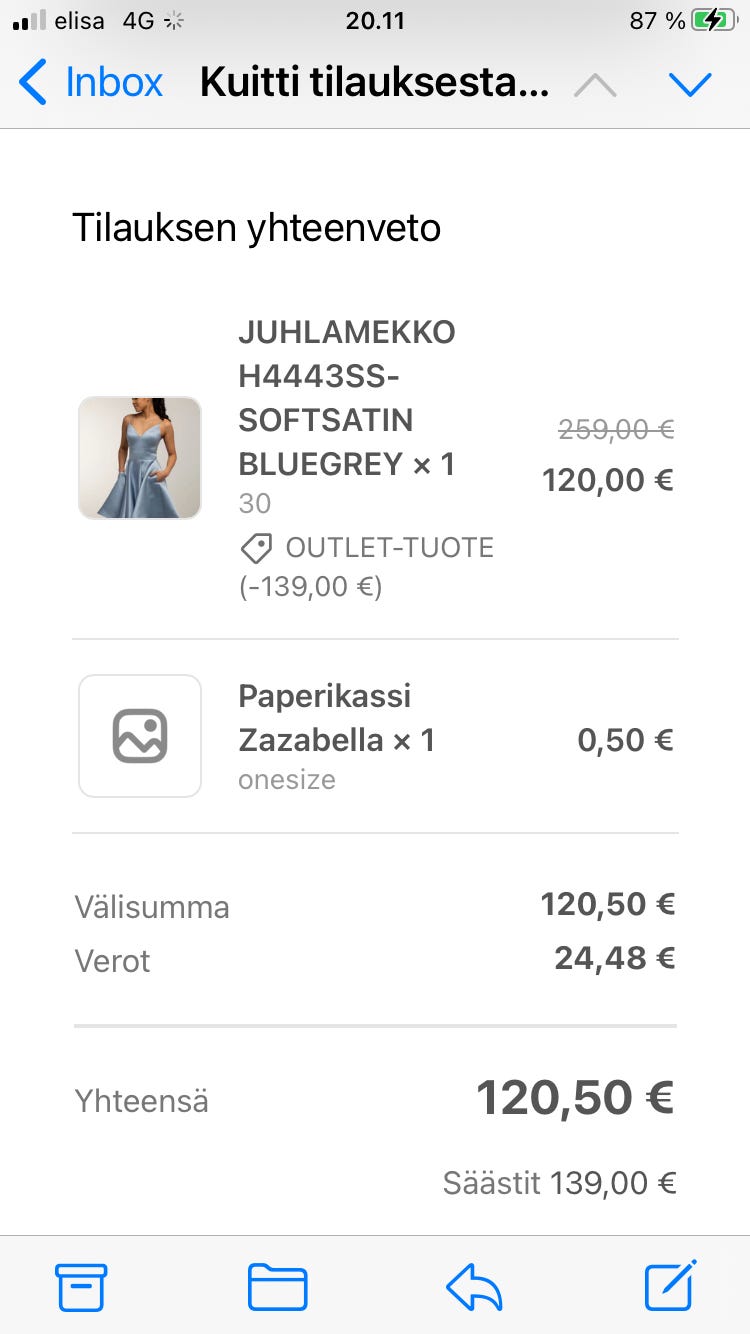Open the move-to-folder icon
The height and width of the screenshot is (1334, 750).
pos(277,1287)
